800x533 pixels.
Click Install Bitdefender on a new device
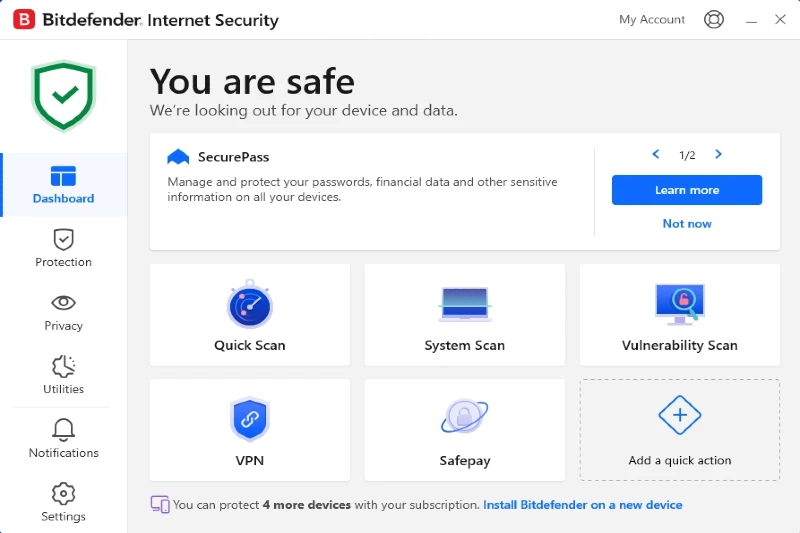point(583,505)
